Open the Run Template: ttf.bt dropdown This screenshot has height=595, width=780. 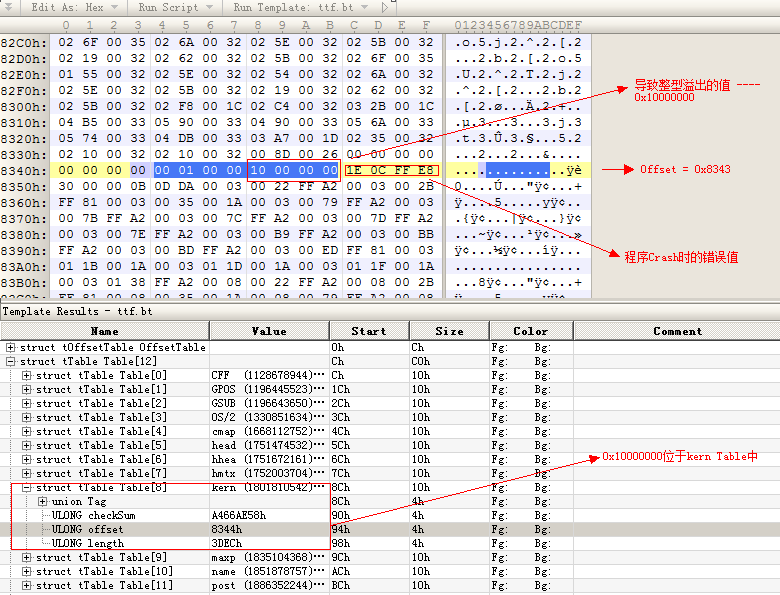pos(301,7)
